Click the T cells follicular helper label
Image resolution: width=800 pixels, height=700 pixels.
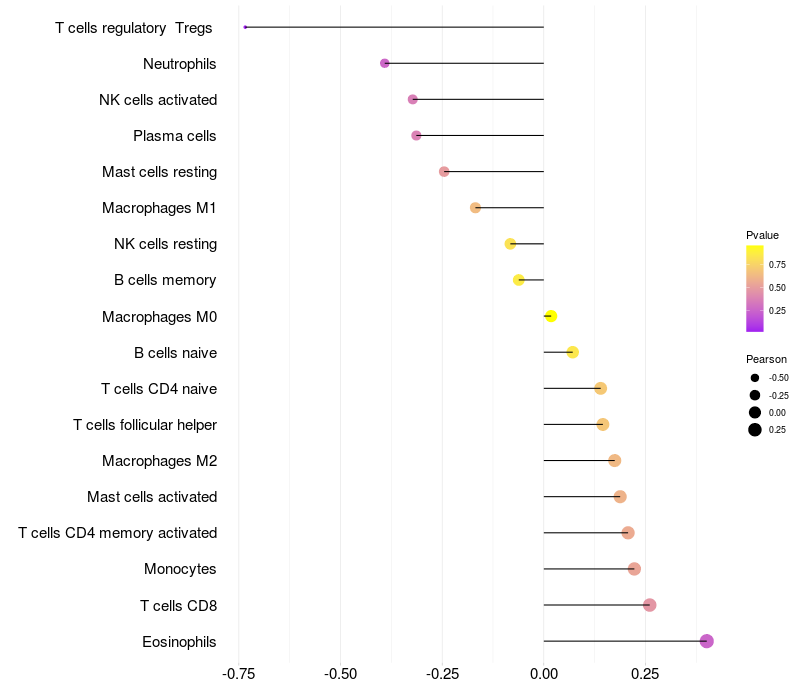coord(145,425)
